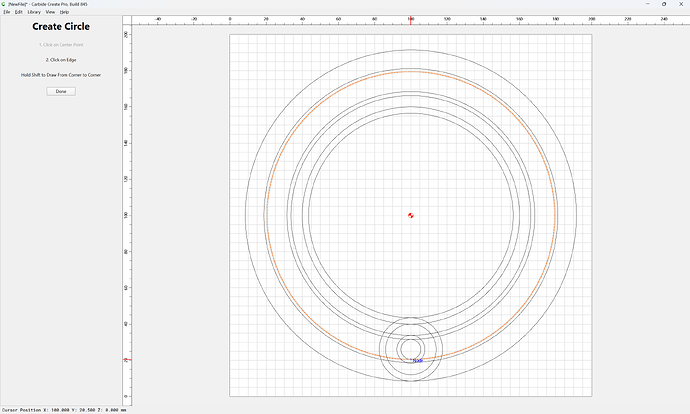The height and width of the screenshot is (414, 690).
Task: Open the File menu
Action: pyautogui.click(x=7, y=12)
